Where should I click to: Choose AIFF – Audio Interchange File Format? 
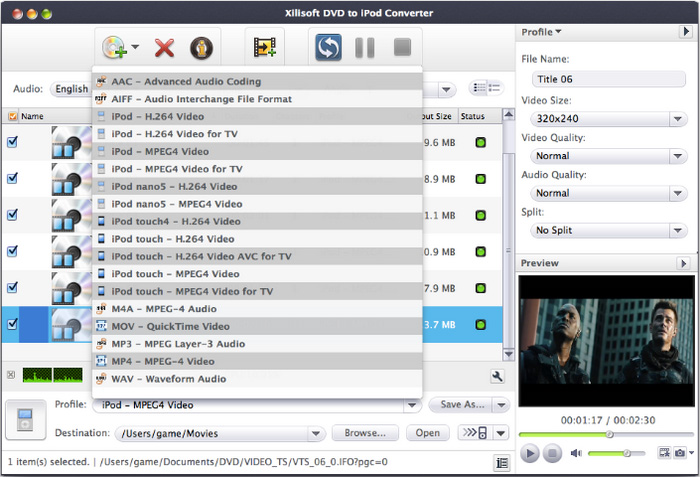pos(257,99)
